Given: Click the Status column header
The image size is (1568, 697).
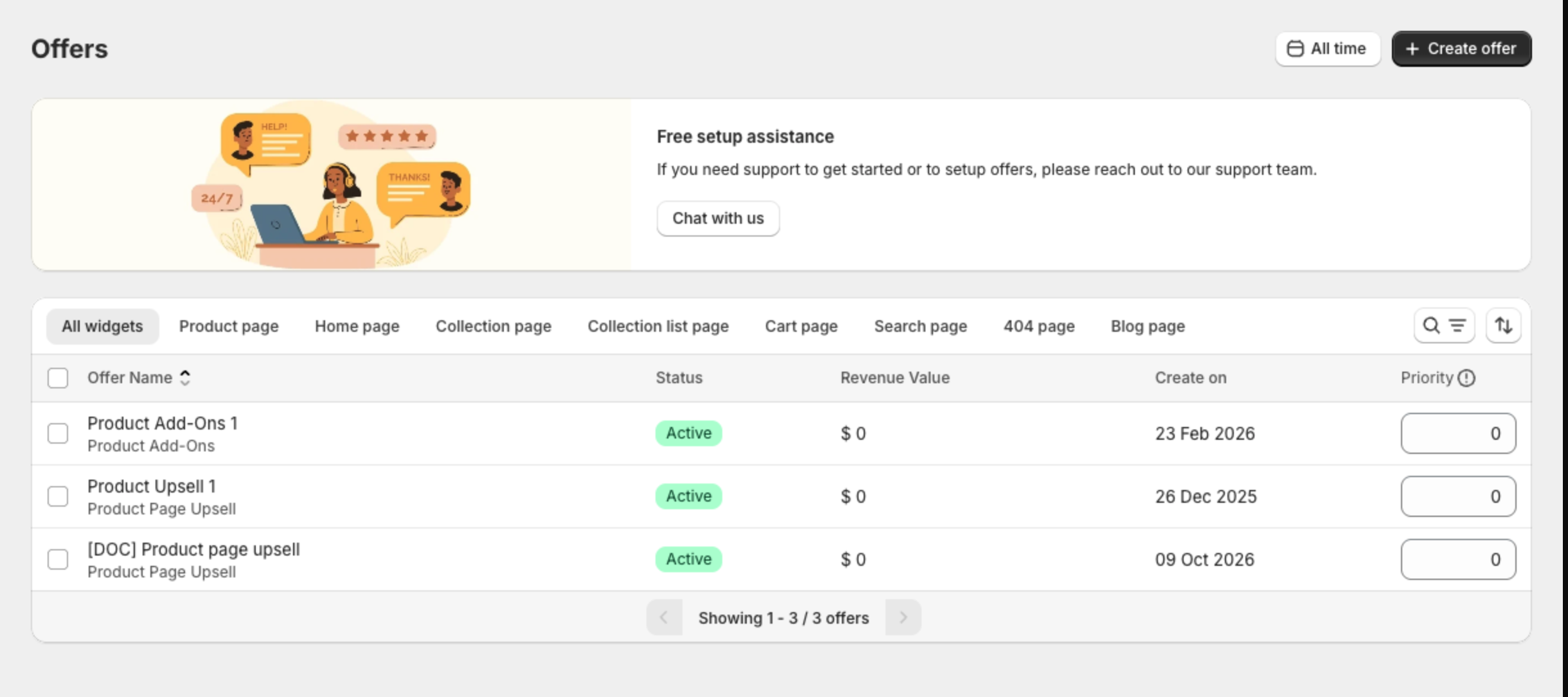Looking at the screenshot, I should tap(679, 378).
